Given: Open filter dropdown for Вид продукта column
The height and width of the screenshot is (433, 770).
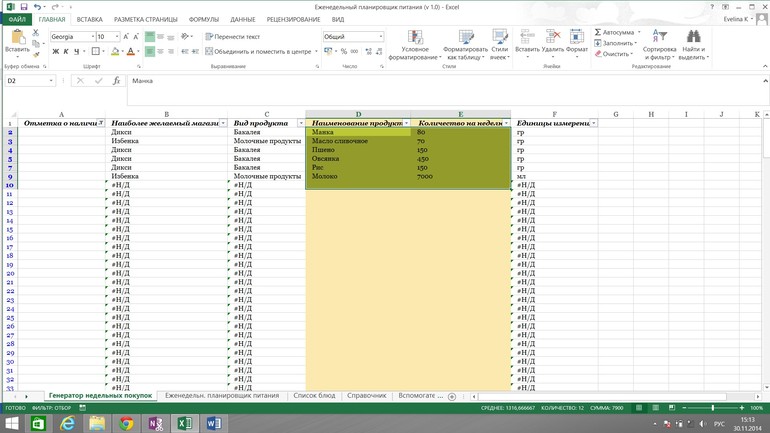Looking at the screenshot, I should pyautogui.click(x=300, y=123).
